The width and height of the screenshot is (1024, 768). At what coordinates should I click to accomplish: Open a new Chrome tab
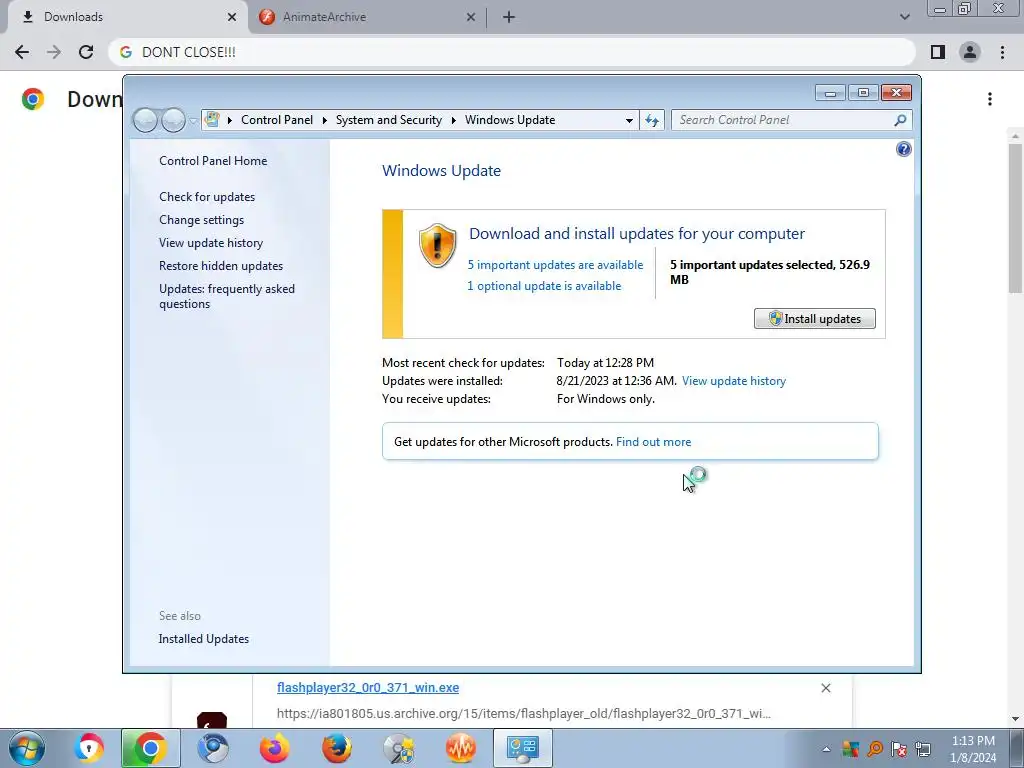[509, 17]
